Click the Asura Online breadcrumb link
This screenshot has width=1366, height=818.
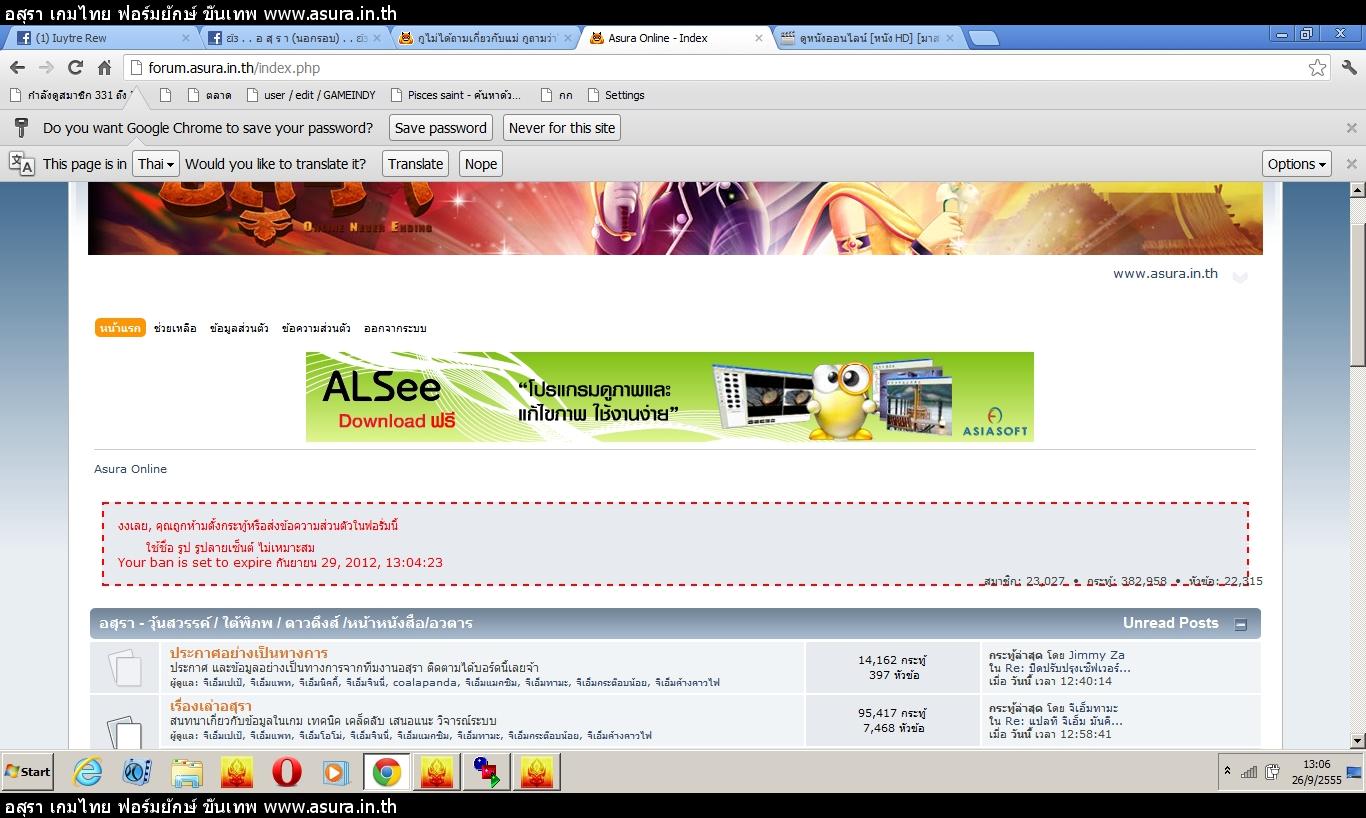(x=130, y=469)
